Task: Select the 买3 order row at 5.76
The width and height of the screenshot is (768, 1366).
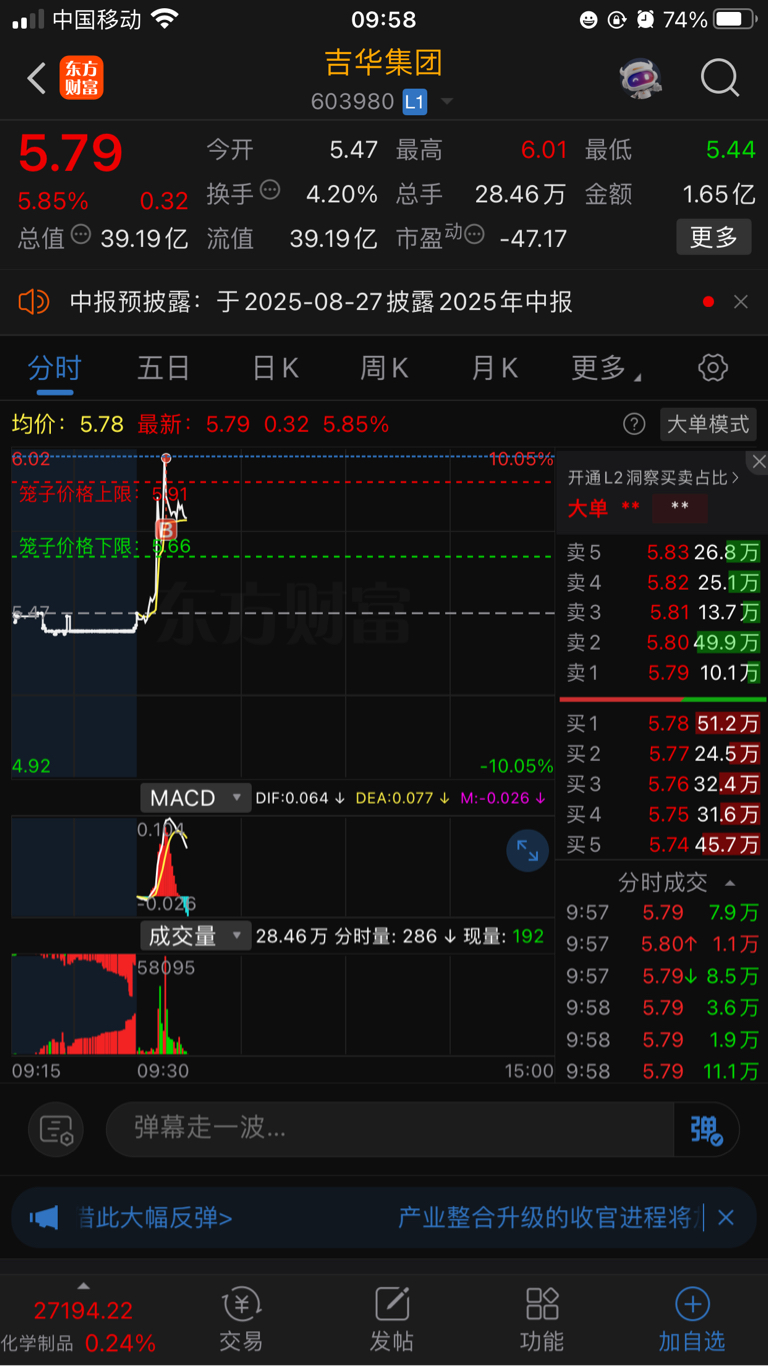Action: 662,783
